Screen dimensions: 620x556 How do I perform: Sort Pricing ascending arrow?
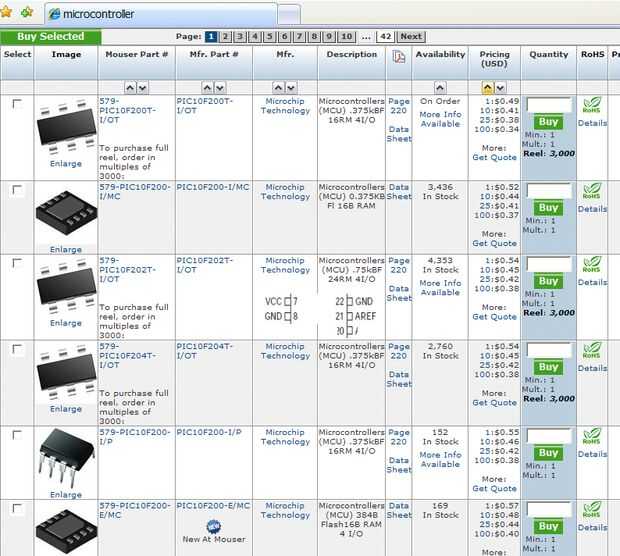(488, 88)
